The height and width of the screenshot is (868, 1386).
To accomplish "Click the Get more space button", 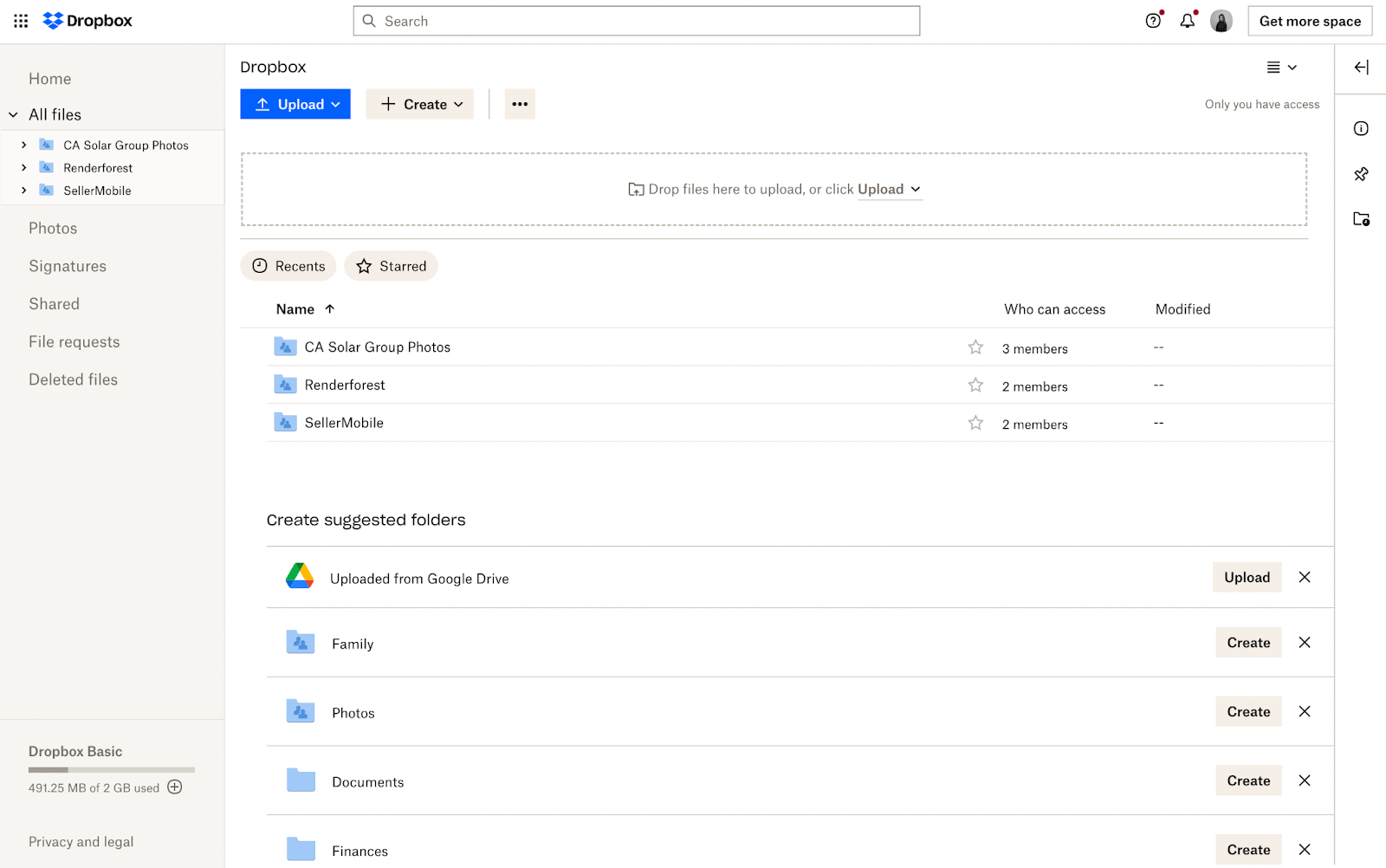I will [1310, 21].
